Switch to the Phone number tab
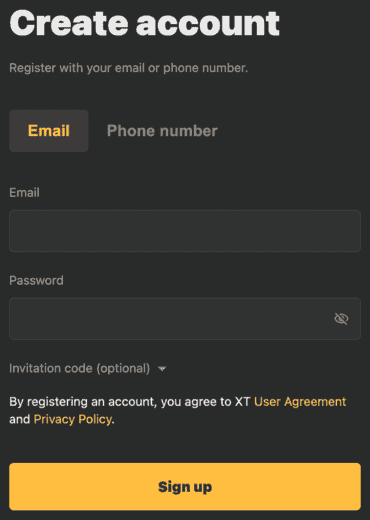Image resolution: width=370 pixels, height=520 pixels. 162,131
